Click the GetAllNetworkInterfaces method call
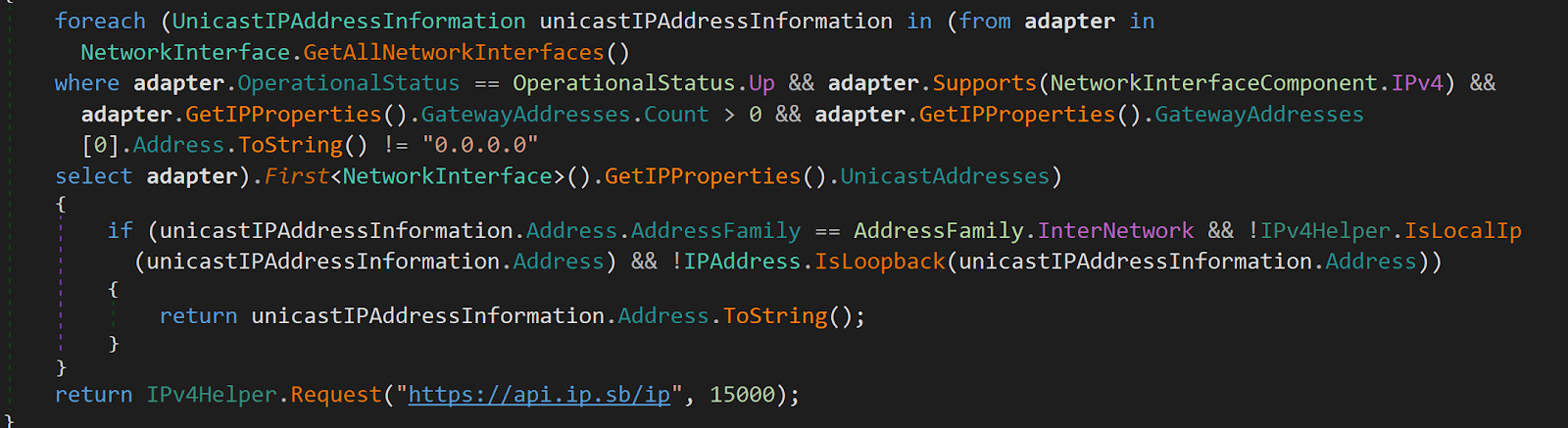The height and width of the screenshot is (428, 1568). [x=454, y=52]
